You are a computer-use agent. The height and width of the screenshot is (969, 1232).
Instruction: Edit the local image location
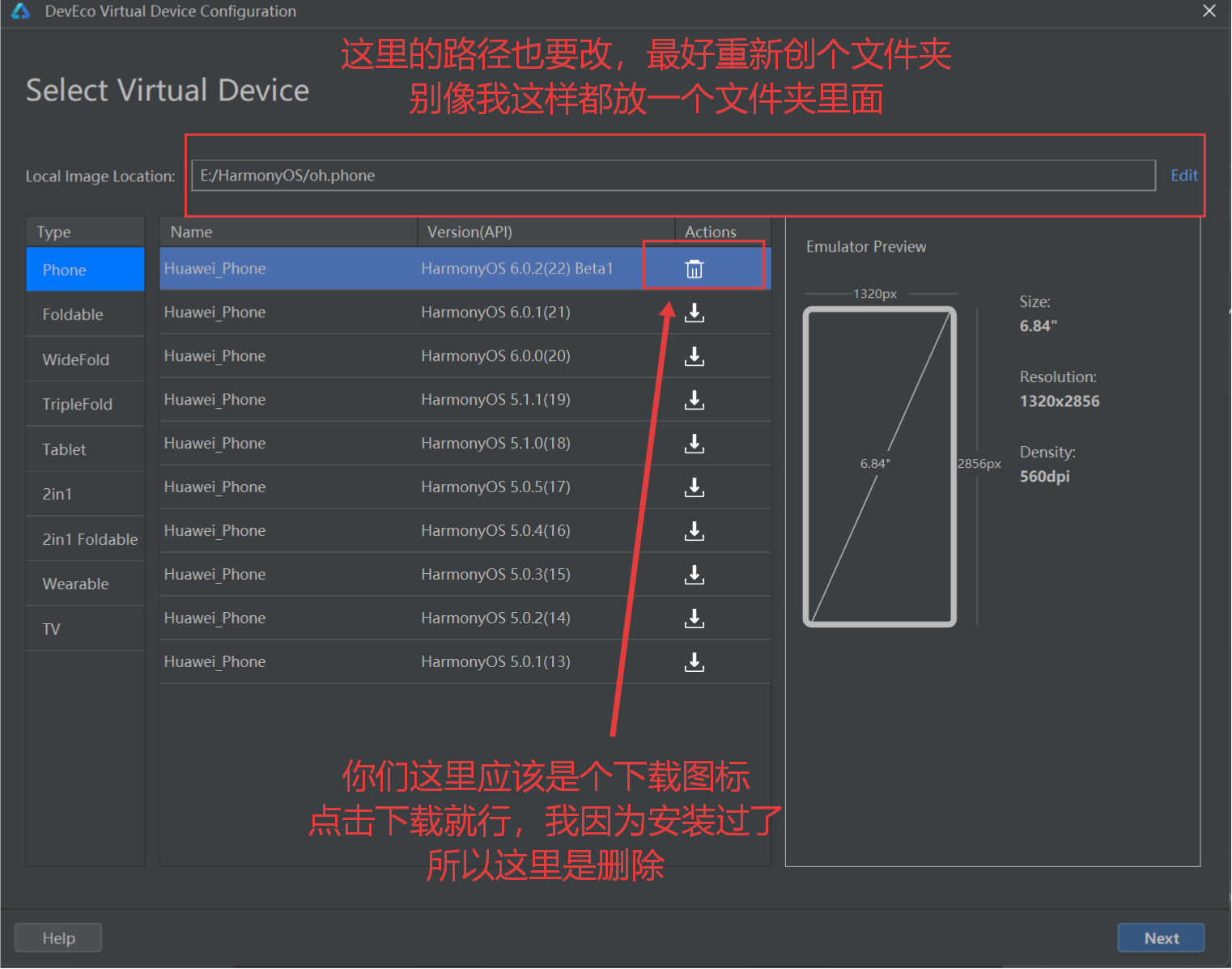click(1183, 176)
